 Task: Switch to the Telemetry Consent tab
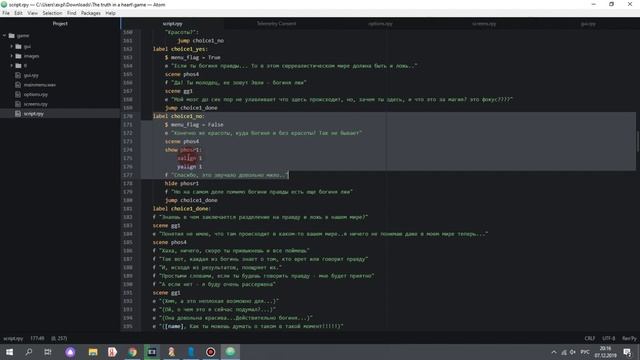[276, 24]
